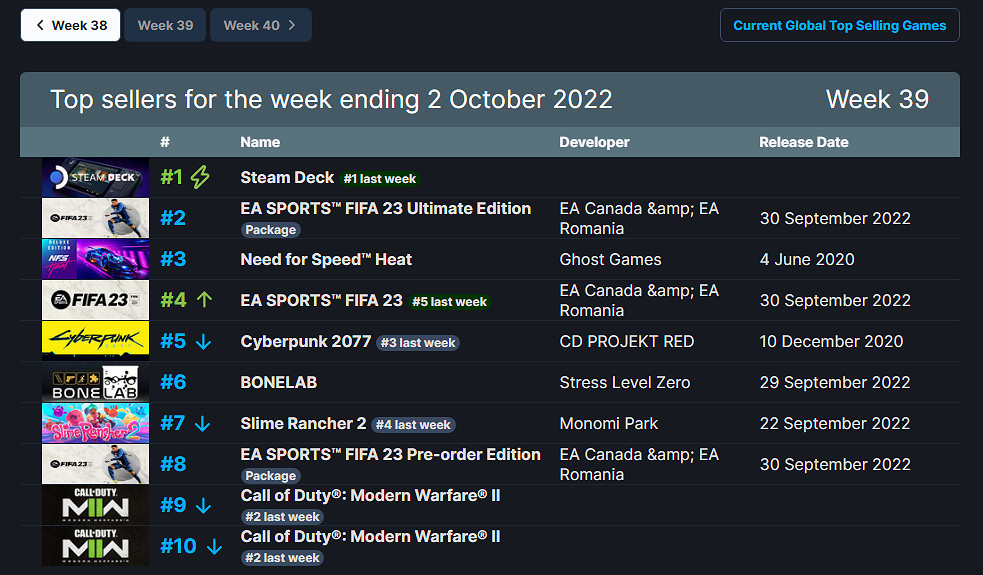Open the Cyberpunk 2077 yellow thumbnail
This screenshot has height=575, width=983.
(95, 341)
